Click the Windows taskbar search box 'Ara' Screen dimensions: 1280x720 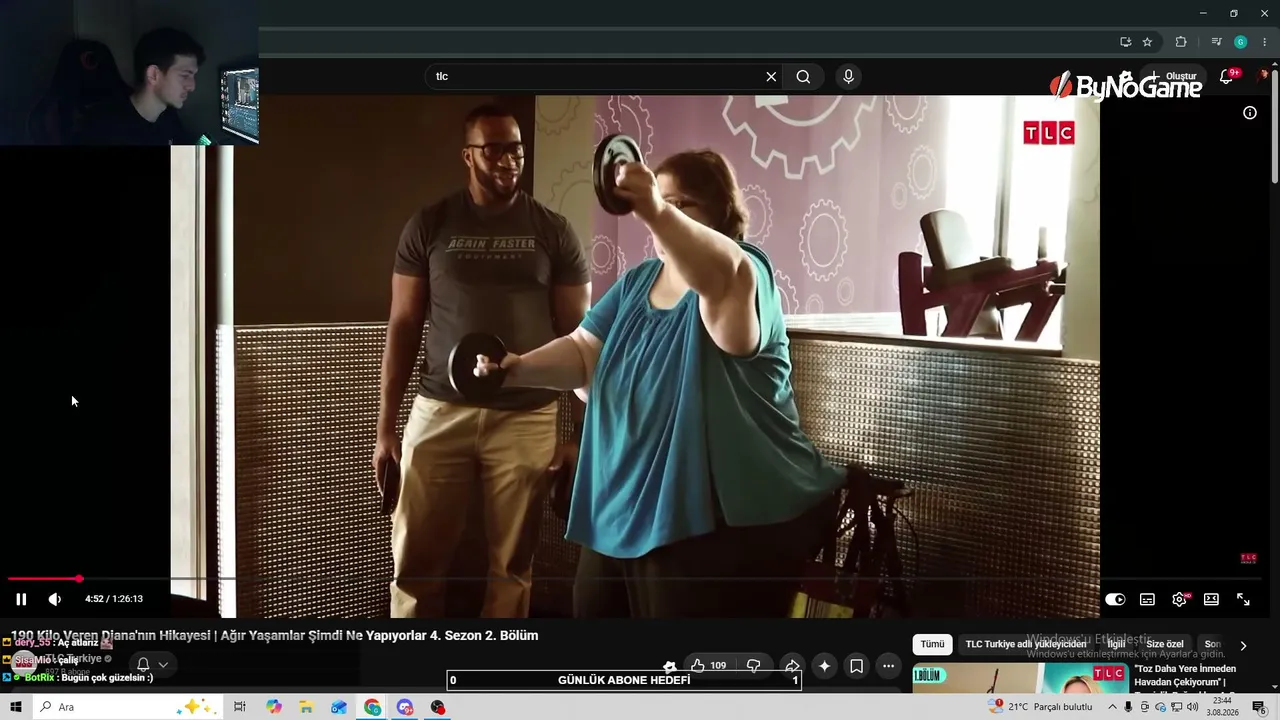click(x=127, y=707)
